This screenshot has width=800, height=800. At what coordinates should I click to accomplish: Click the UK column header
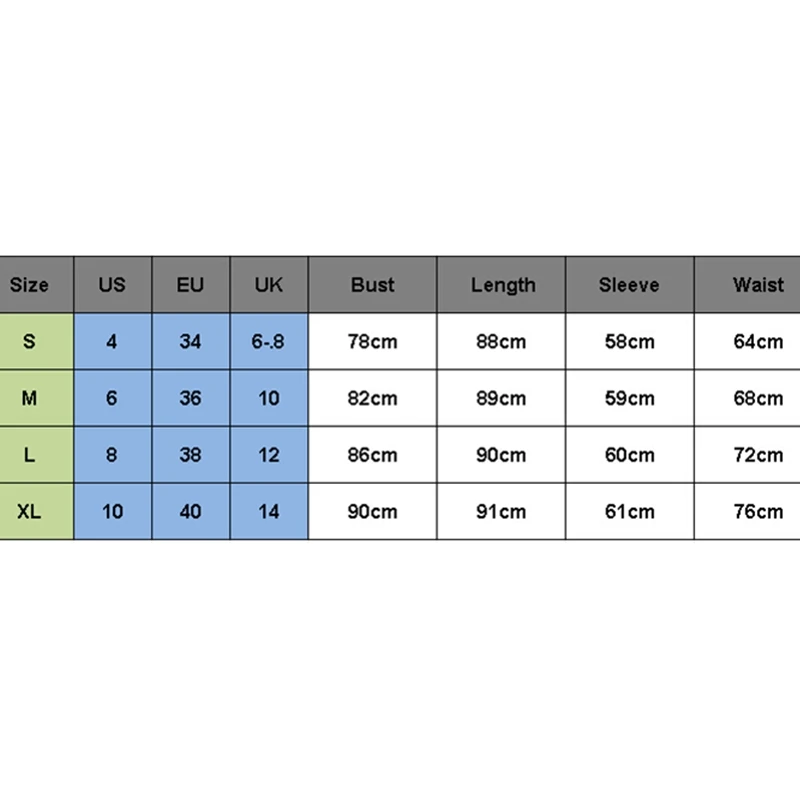click(x=269, y=285)
